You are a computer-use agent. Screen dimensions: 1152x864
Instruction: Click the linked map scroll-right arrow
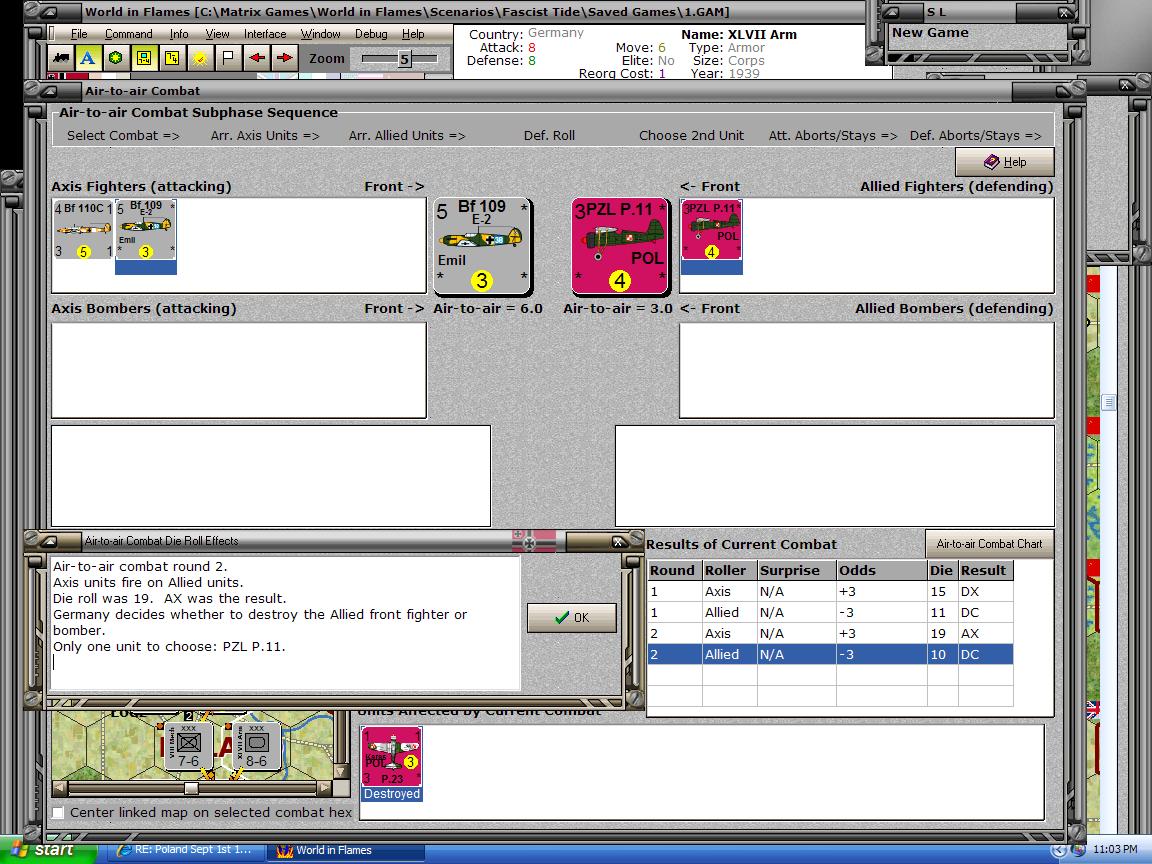(323, 788)
